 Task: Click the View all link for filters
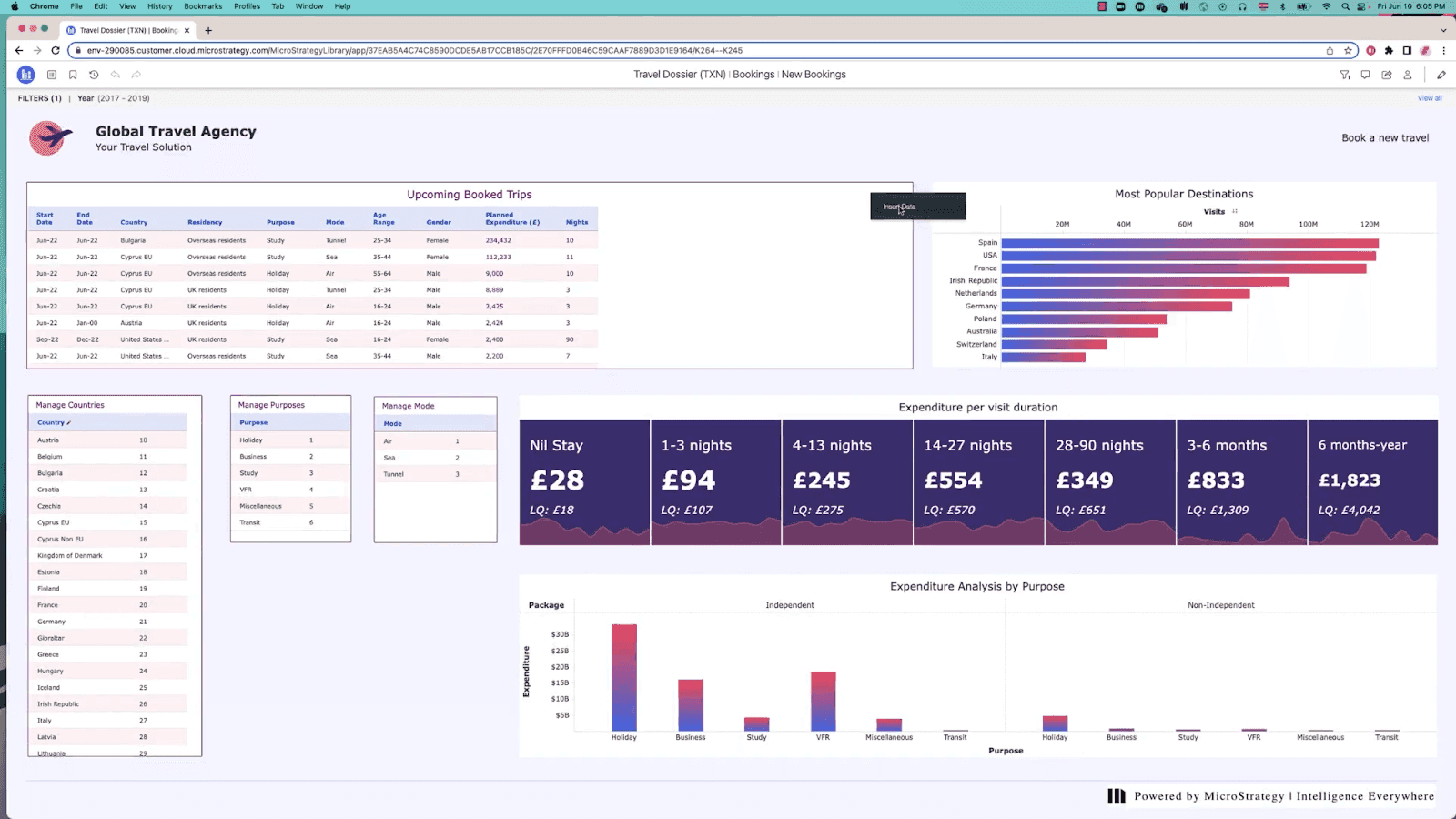[1430, 97]
